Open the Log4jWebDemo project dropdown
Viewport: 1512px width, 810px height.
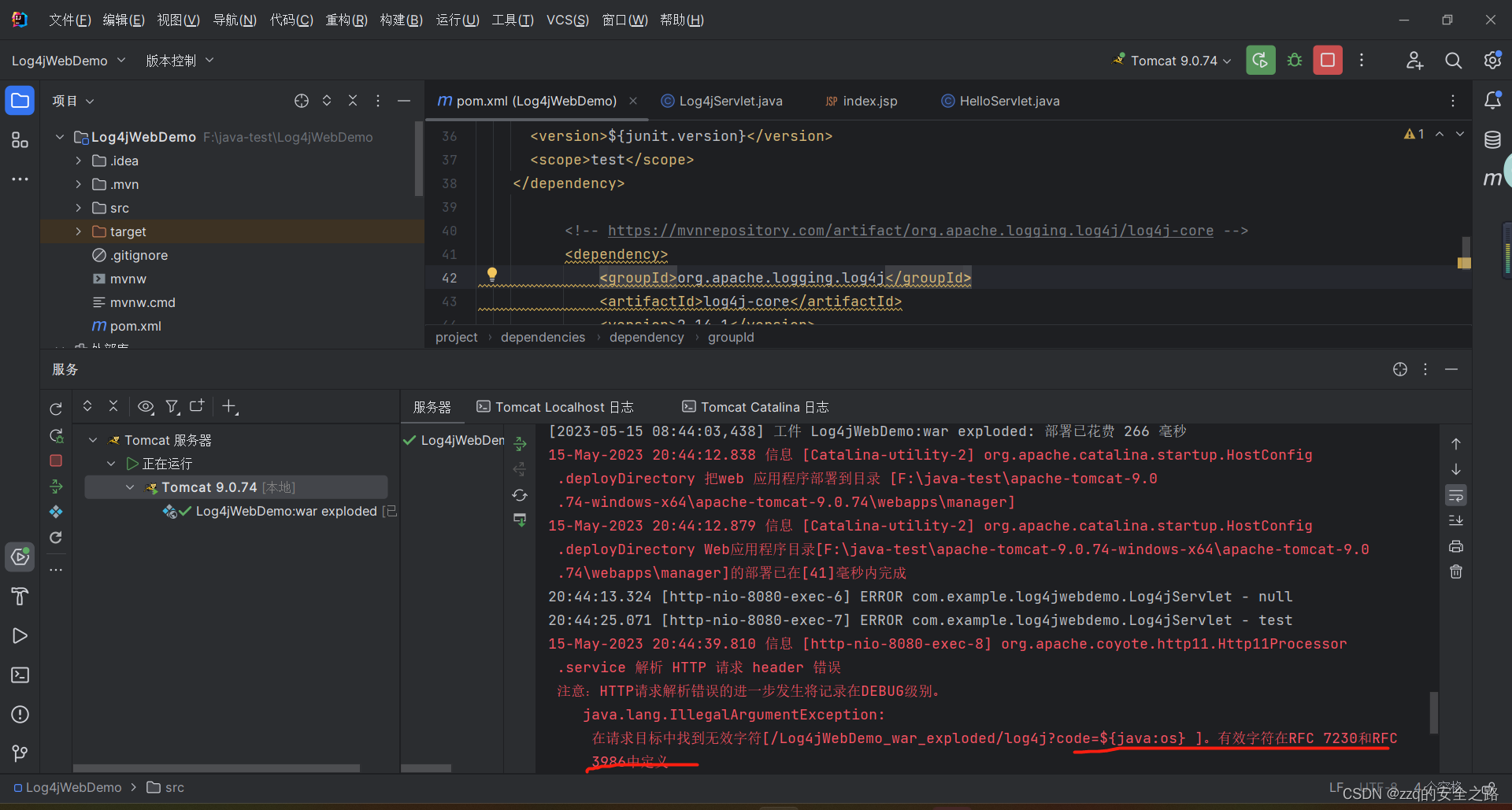(x=69, y=61)
